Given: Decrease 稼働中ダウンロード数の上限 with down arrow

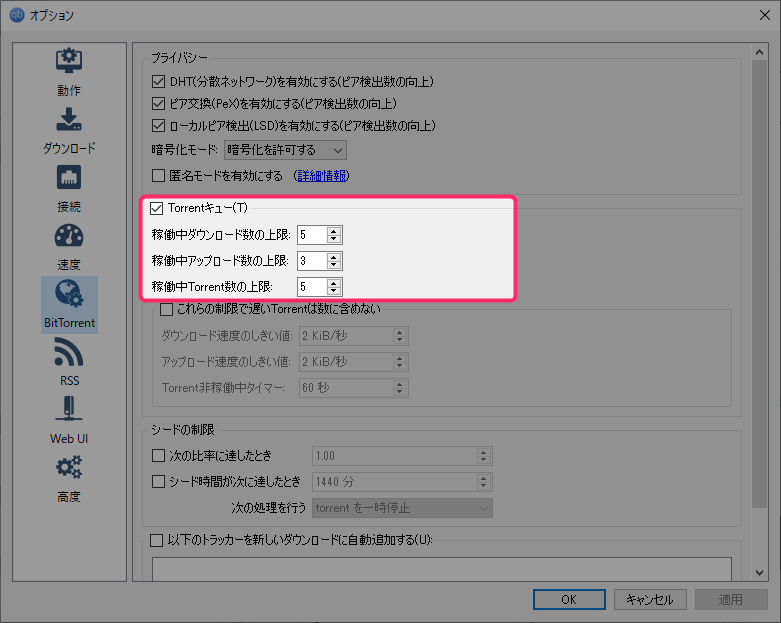Looking at the screenshot, I should point(334,239).
